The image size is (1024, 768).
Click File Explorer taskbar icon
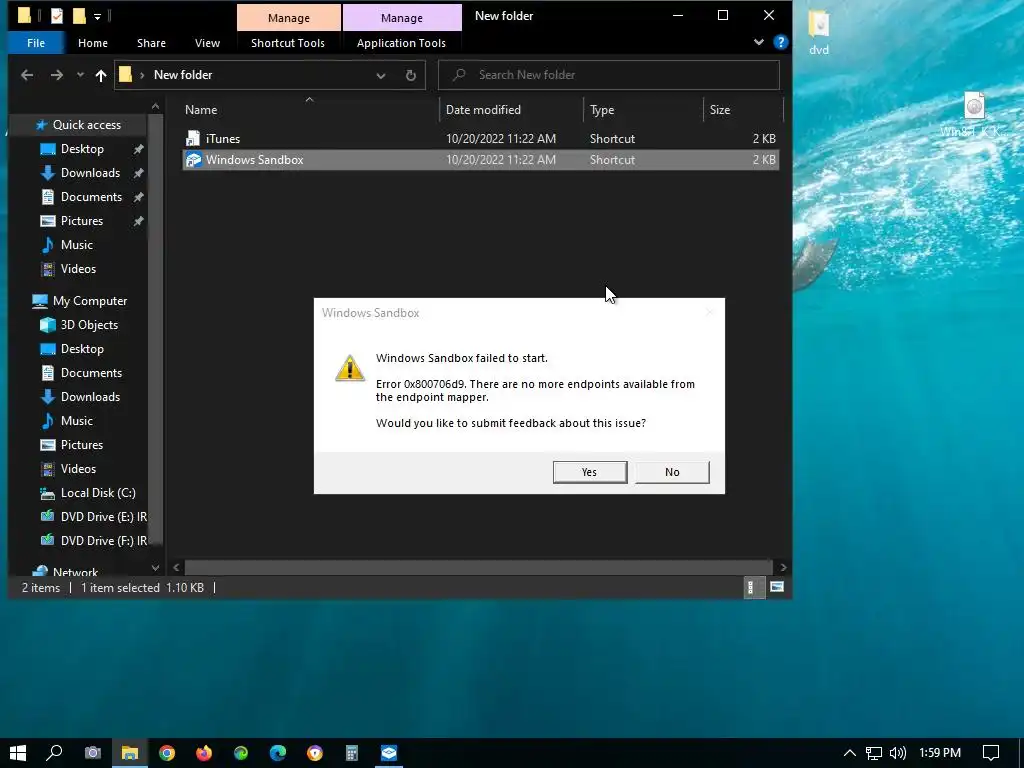(129, 753)
